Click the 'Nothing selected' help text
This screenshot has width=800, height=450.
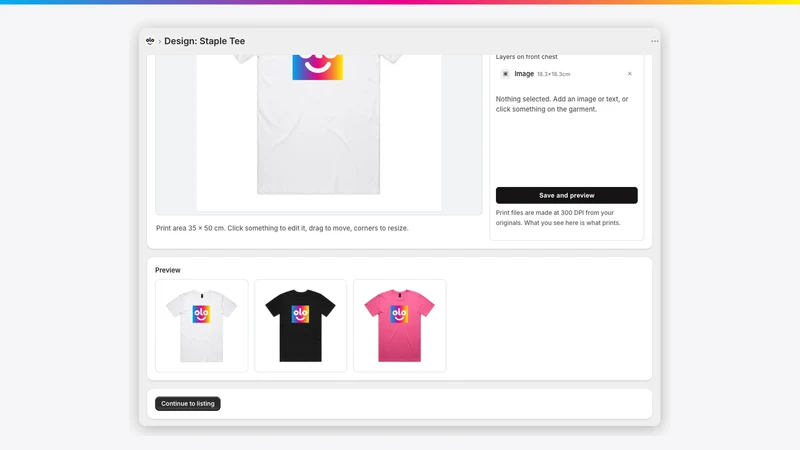pyautogui.click(x=562, y=104)
